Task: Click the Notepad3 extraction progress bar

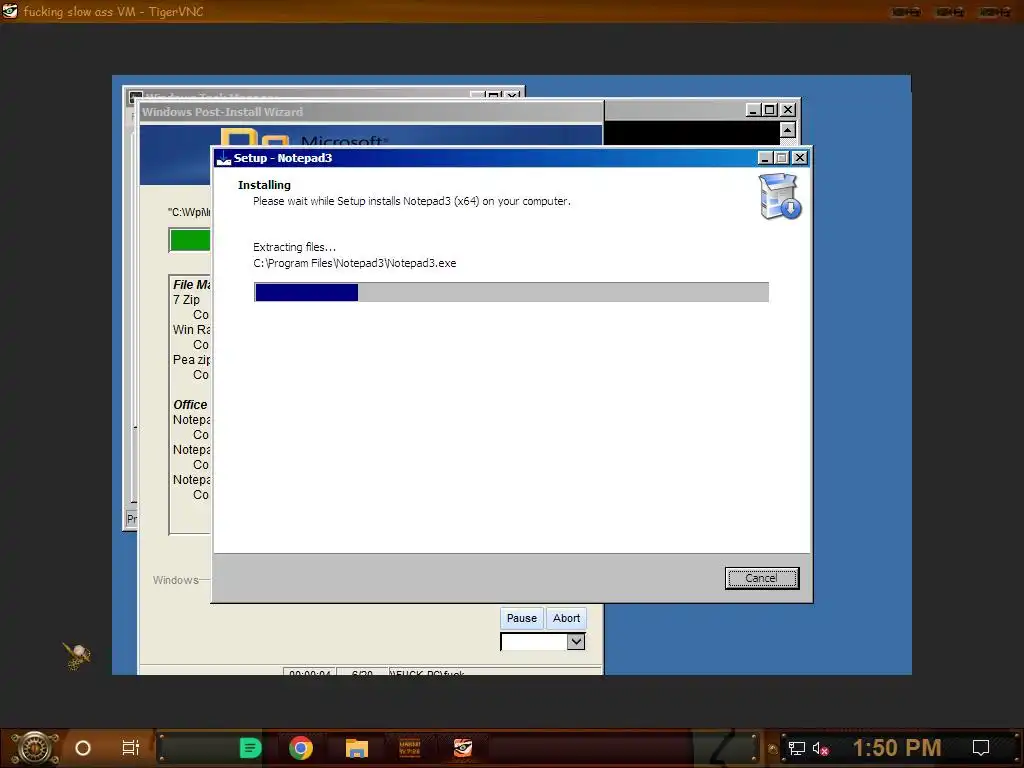Action: click(511, 292)
